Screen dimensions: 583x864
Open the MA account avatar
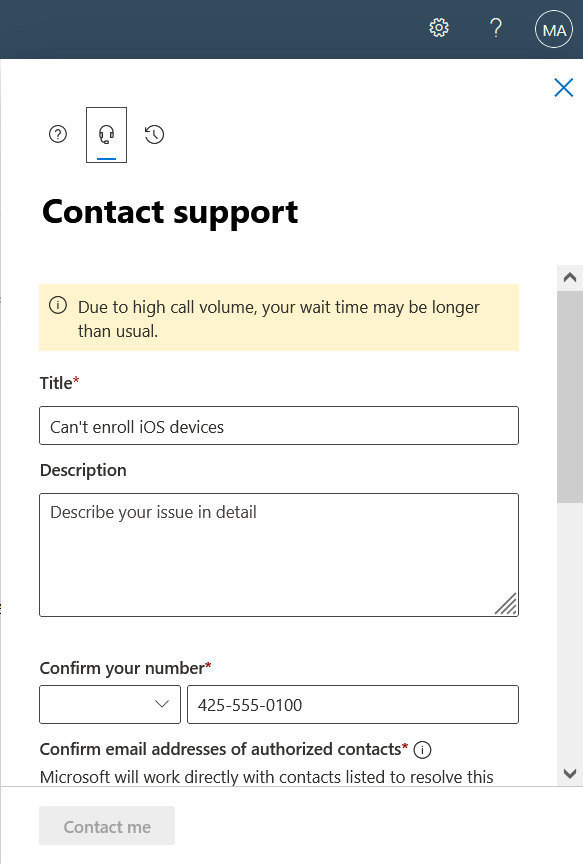point(554,29)
